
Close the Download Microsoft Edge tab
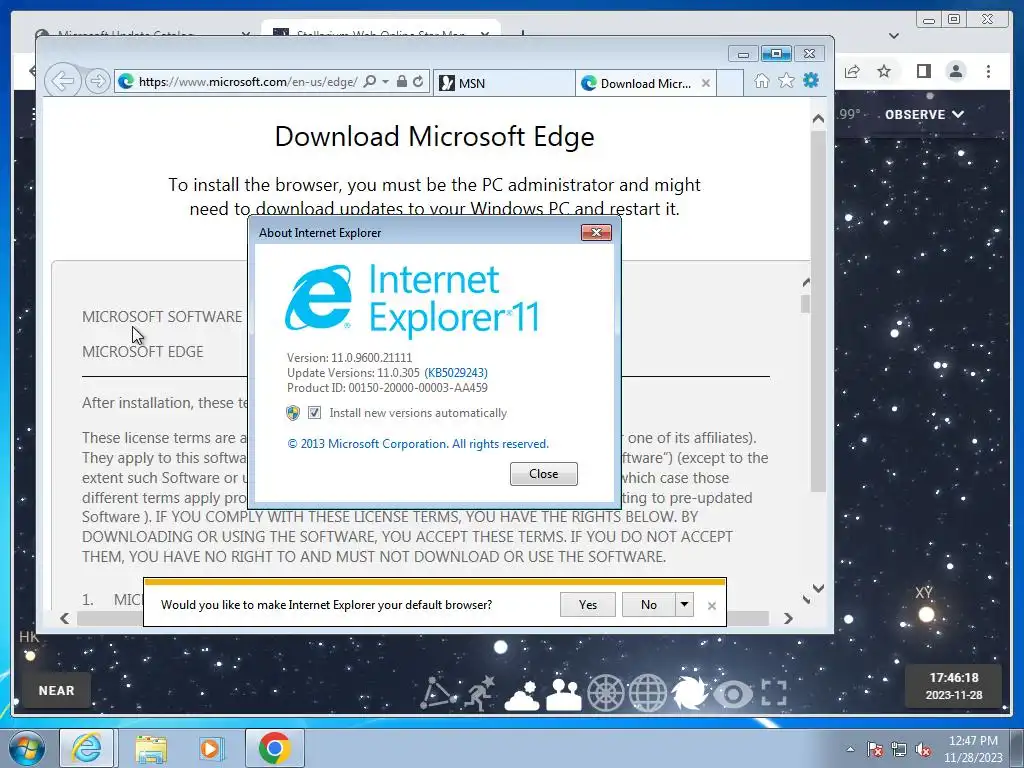click(x=706, y=84)
